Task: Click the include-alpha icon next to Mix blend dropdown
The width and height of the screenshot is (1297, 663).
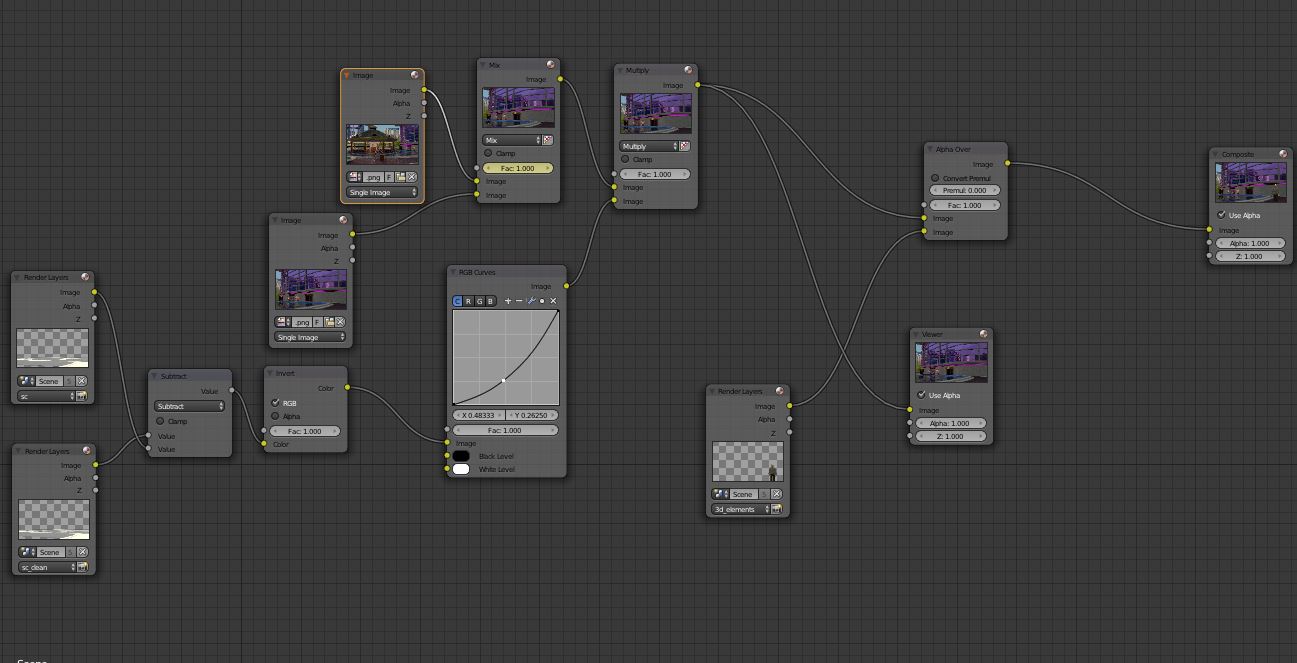Action: 547,140
